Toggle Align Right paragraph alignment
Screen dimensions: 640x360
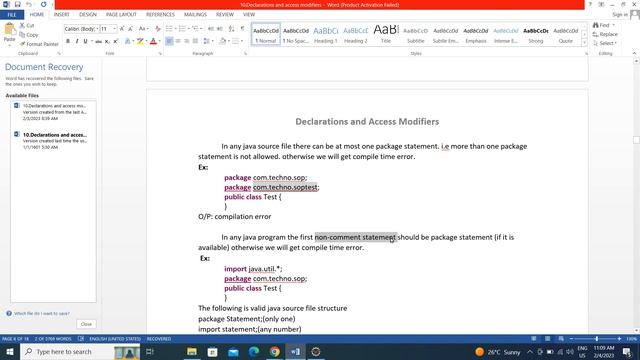[x=187, y=41]
